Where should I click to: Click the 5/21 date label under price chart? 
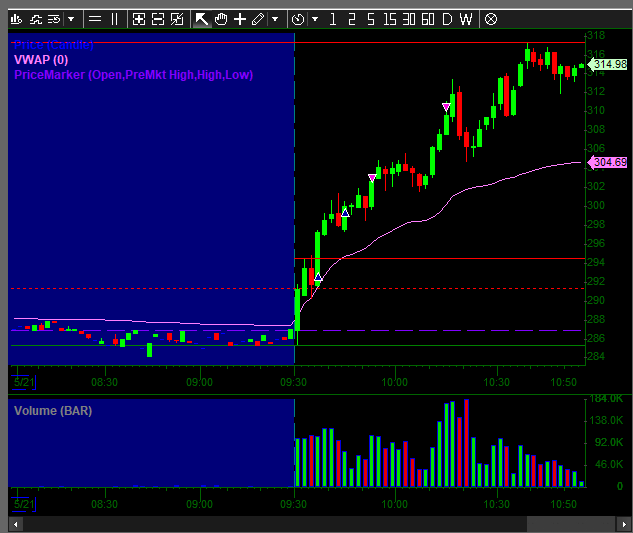pos(24,382)
